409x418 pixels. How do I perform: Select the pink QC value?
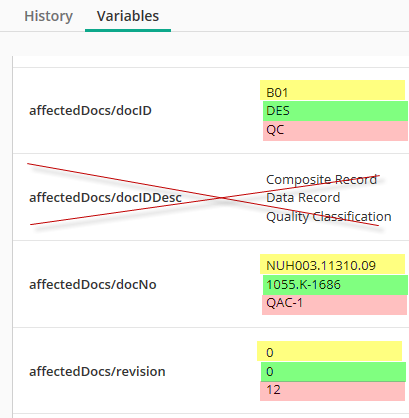[335, 131]
